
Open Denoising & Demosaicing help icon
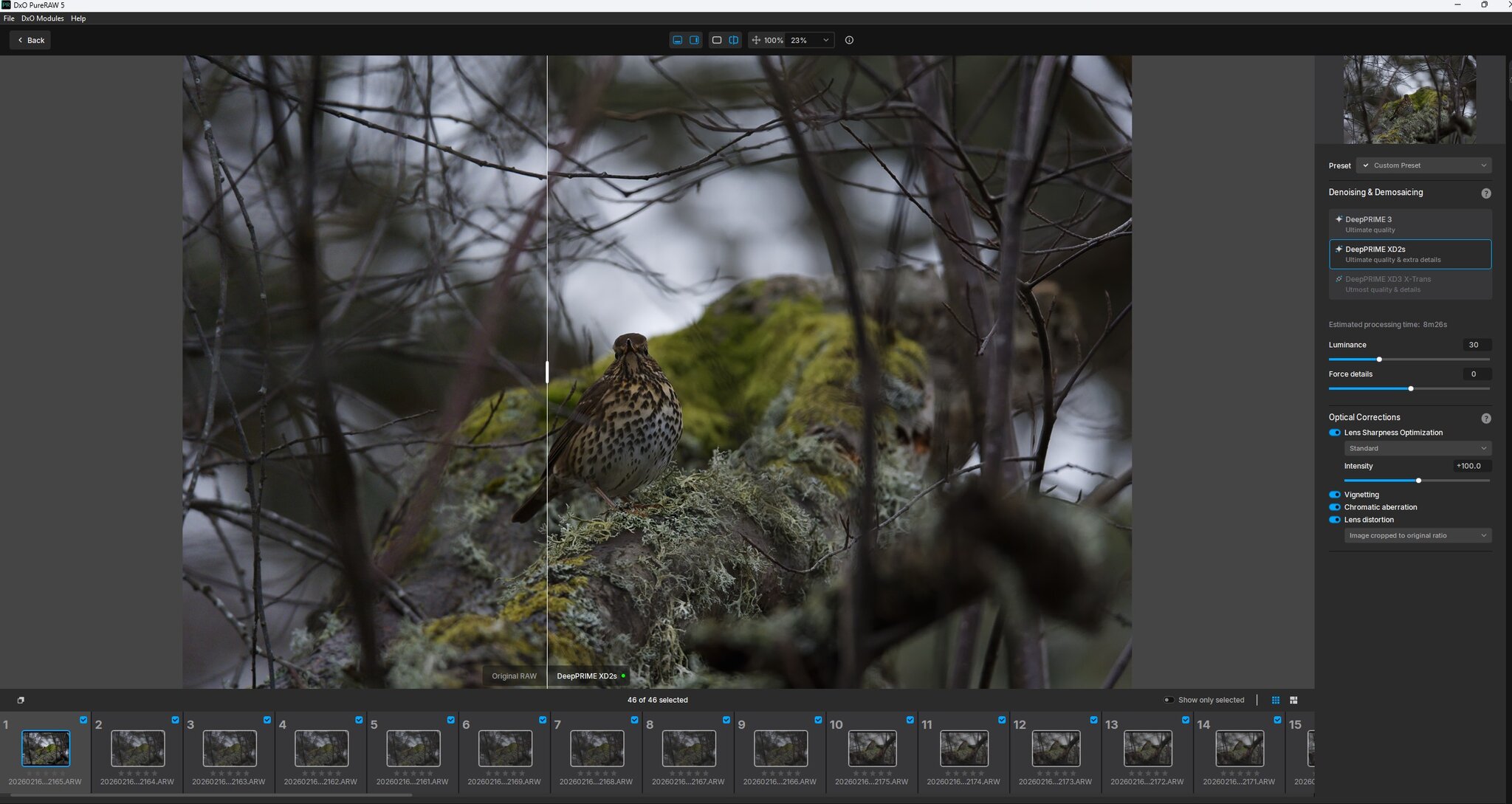[x=1486, y=193]
